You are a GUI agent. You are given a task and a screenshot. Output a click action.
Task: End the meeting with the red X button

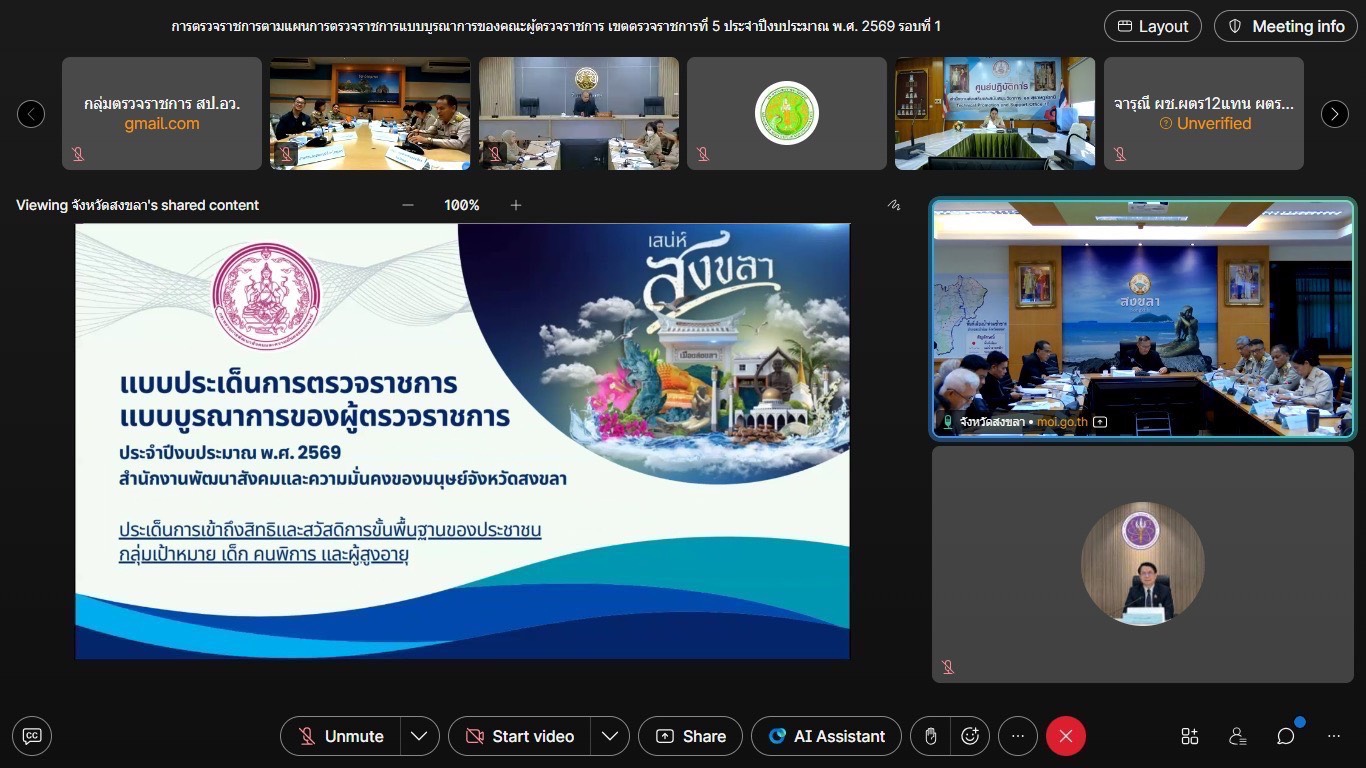tap(1065, 736)
